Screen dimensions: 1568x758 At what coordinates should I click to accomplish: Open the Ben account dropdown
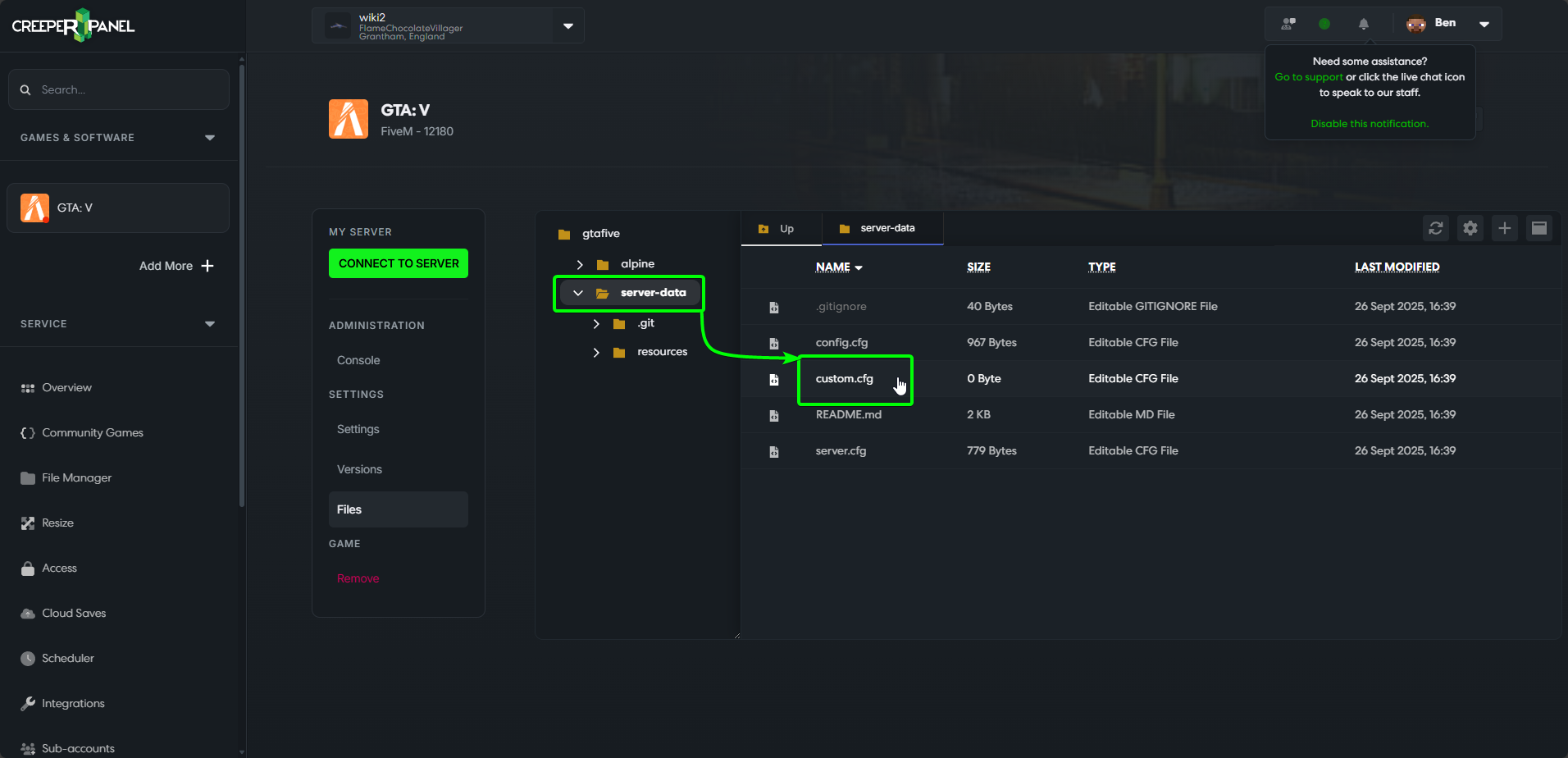(1484, 23)
